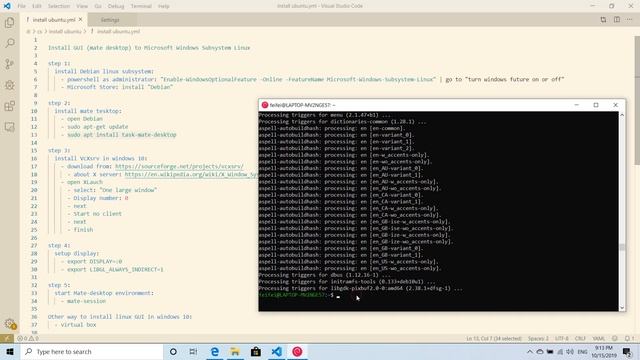The image size is (640, 360).
Task: Click the Ln 13 cursor position status item
Action: click(x=494, y=338)
